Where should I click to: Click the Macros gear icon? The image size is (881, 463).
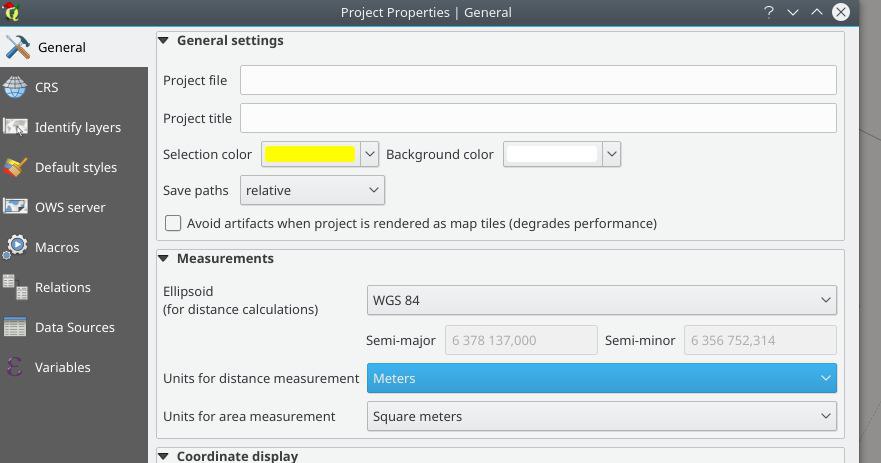pos(15,247)
